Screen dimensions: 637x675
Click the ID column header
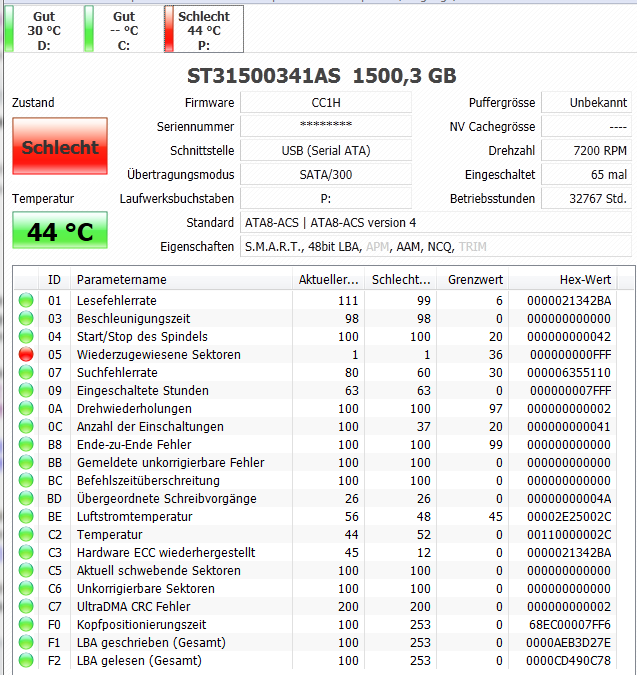pyautogui.click(x=54, y=280)
